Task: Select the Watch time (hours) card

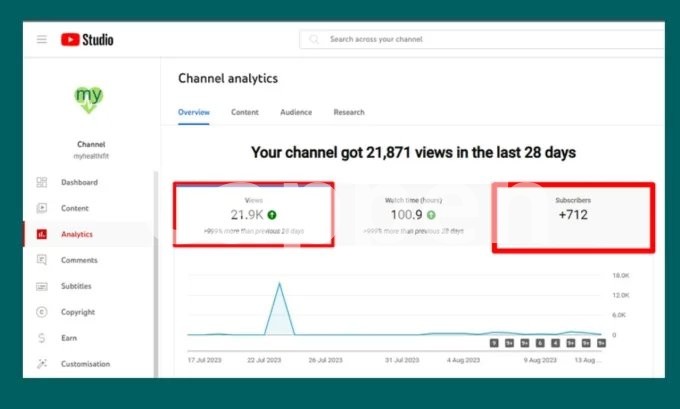Action: coord(413,215)
